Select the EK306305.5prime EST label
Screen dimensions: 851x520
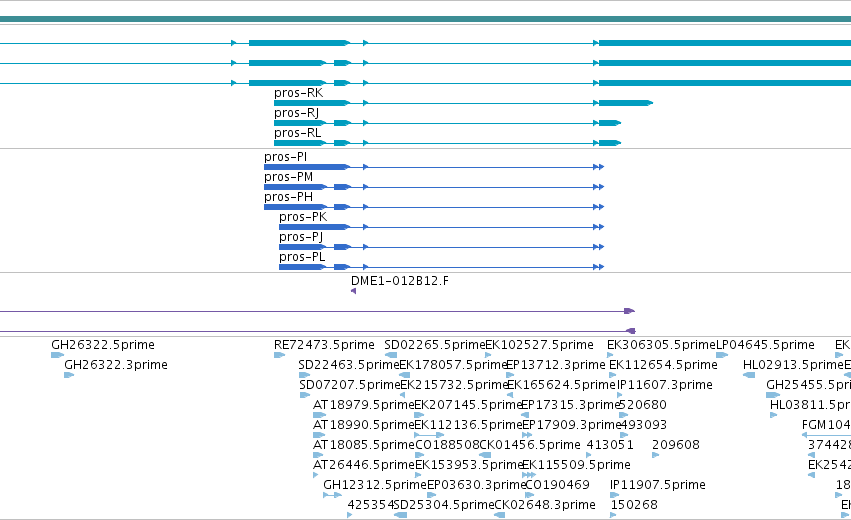click(x=661, y=345)
